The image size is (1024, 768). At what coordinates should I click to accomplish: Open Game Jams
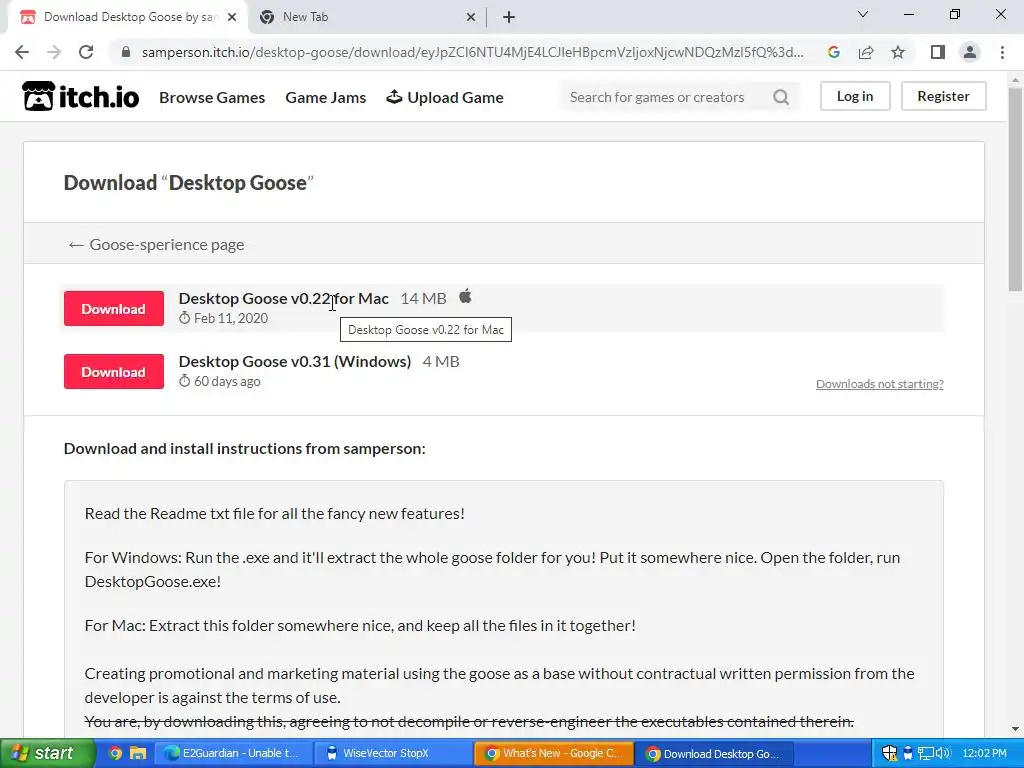(325, 97)
